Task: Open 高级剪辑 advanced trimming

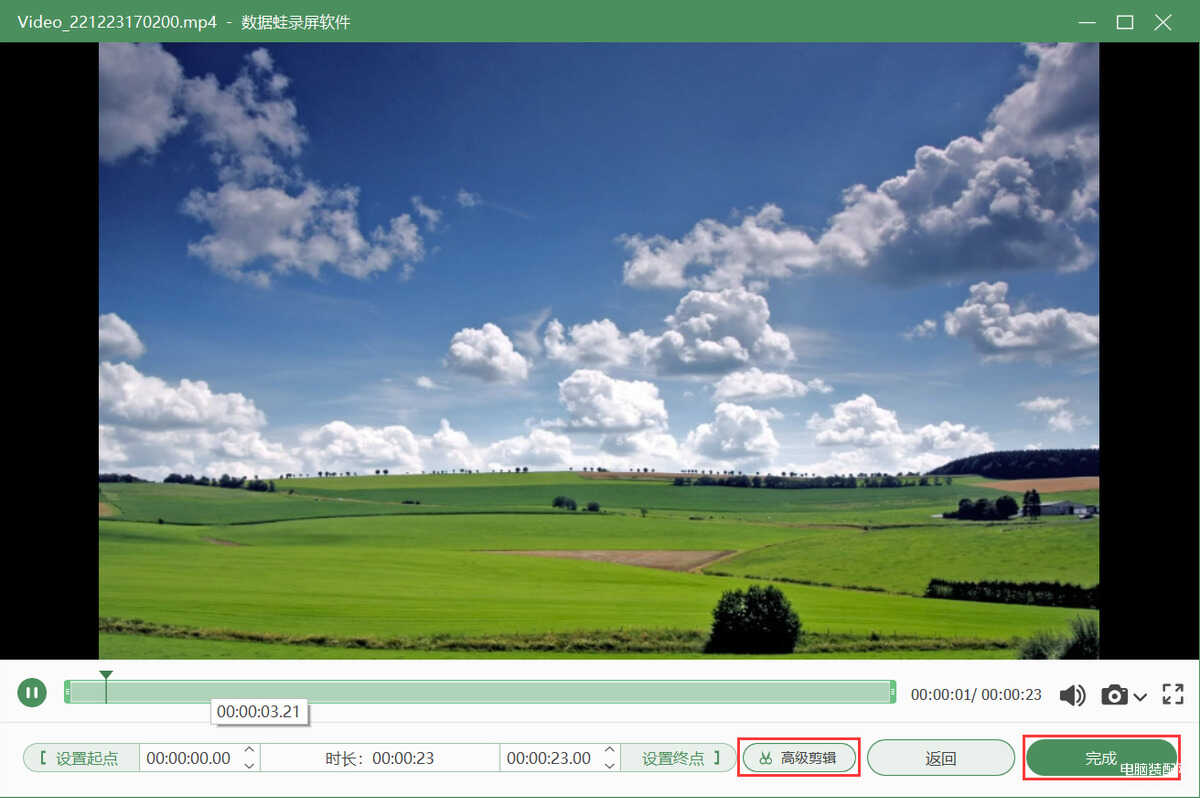Action: pos(799,758)
